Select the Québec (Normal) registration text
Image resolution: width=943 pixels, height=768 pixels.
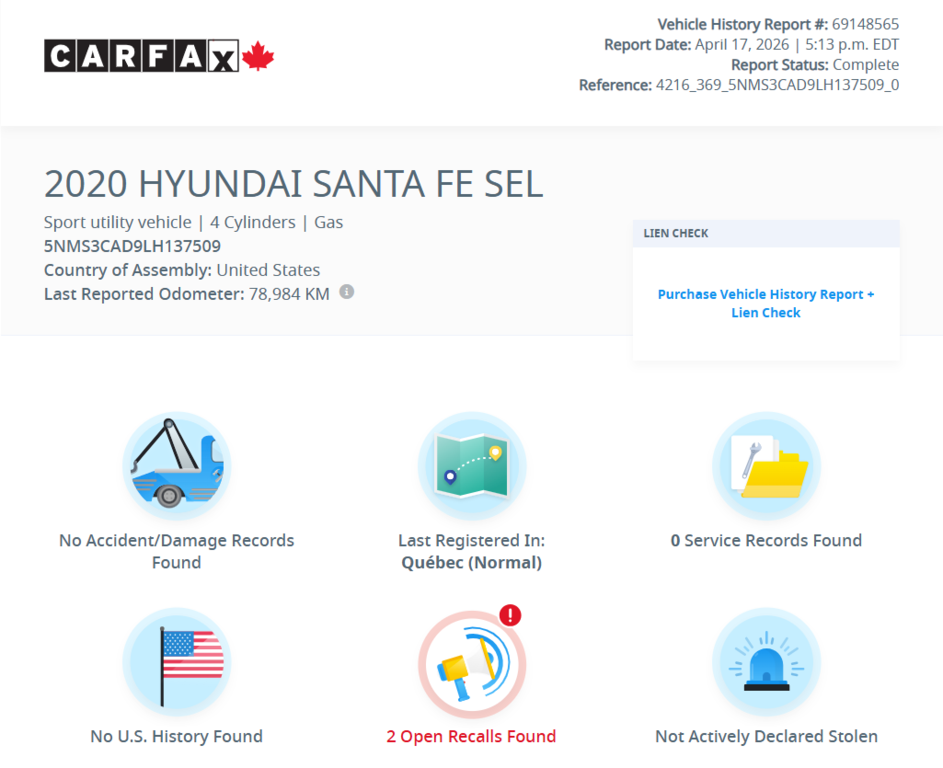click(472, 562)
